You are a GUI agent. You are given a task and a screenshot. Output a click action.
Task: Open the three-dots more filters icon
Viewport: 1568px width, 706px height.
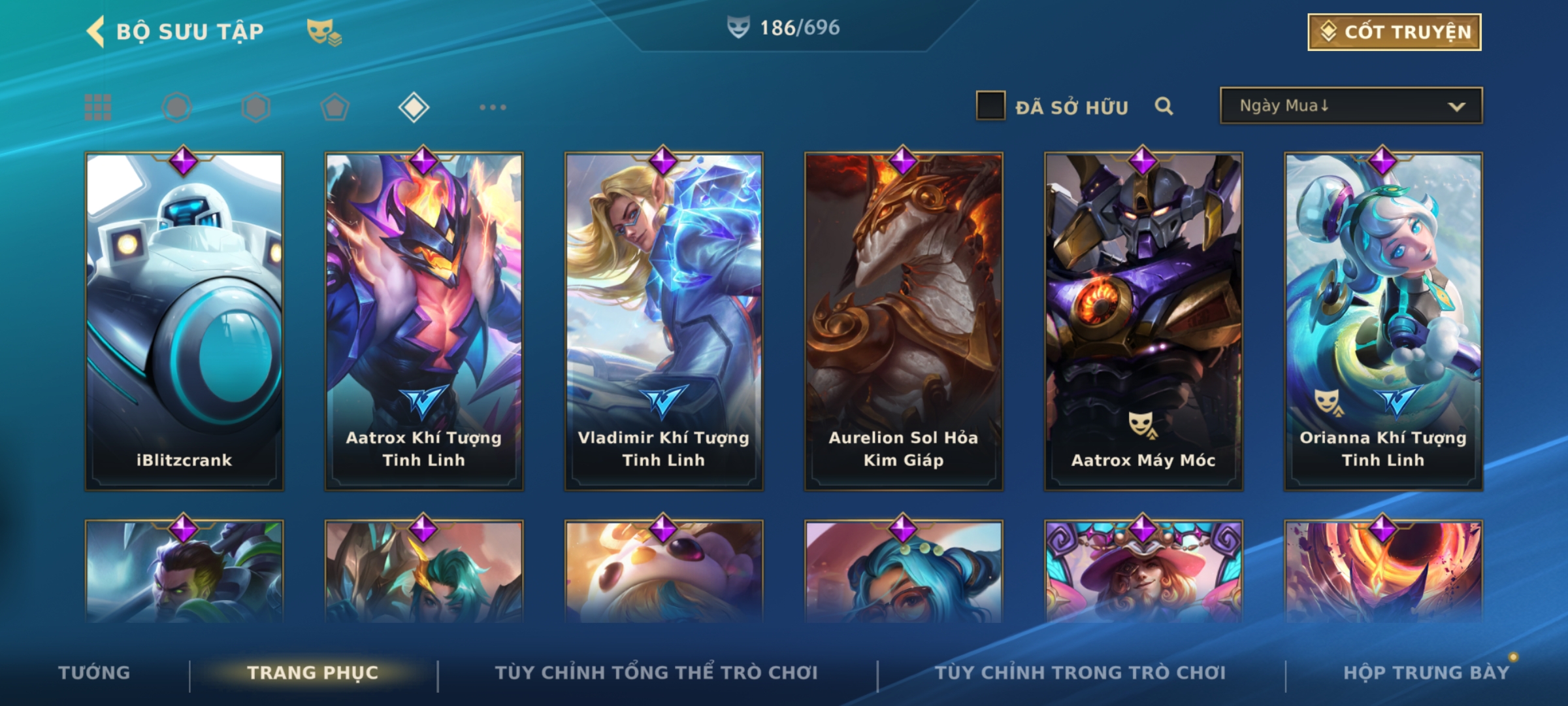click(x=493, y=107)
